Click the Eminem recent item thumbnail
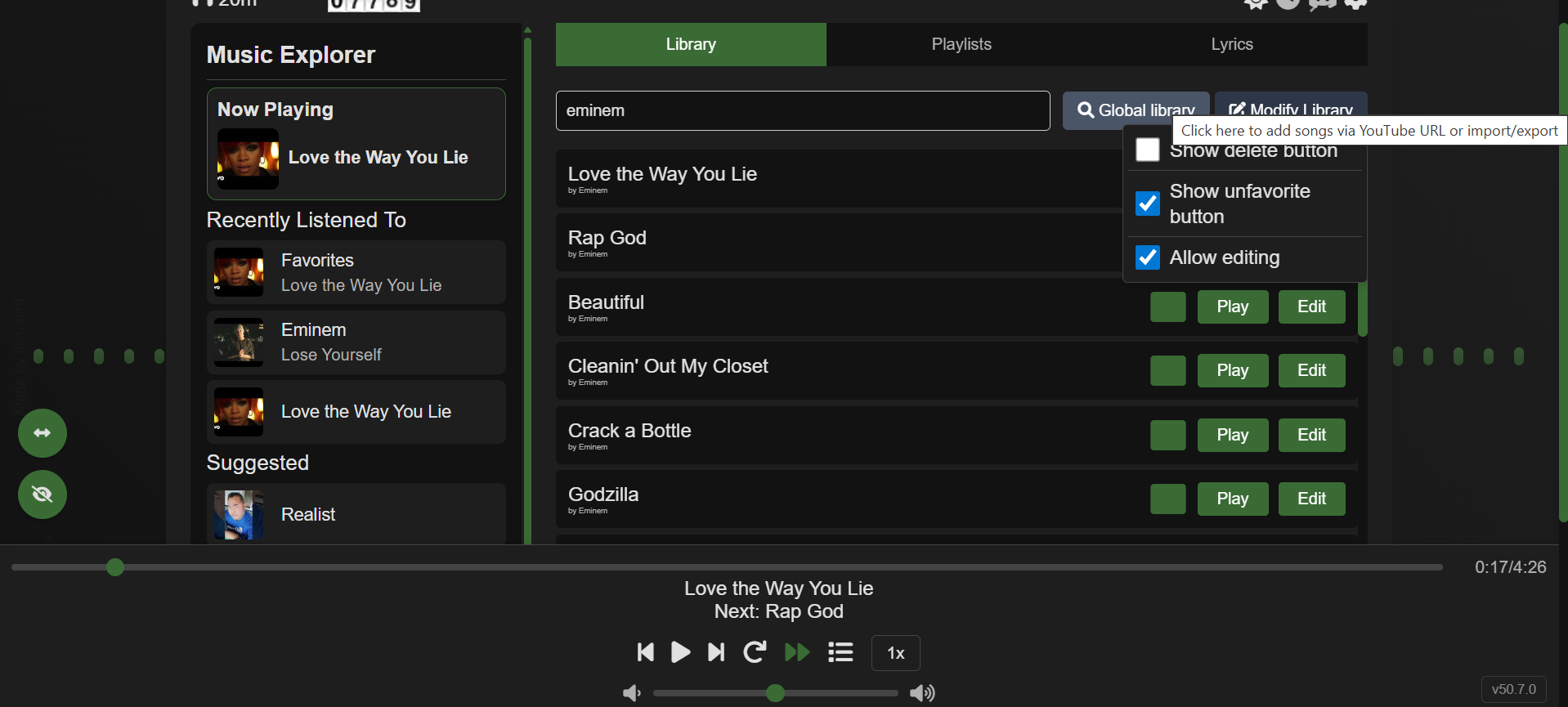This screenshot has width=1568, height=707. tap(239, 342)
